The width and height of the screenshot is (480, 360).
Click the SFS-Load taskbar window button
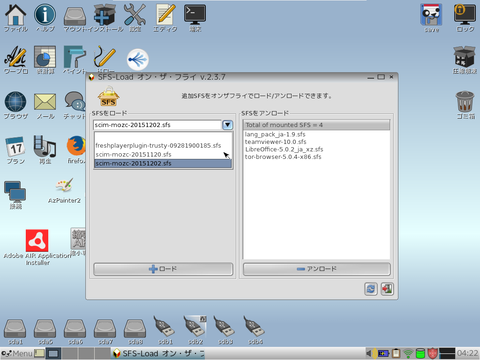pyautogui.click(x=158, y=353)
